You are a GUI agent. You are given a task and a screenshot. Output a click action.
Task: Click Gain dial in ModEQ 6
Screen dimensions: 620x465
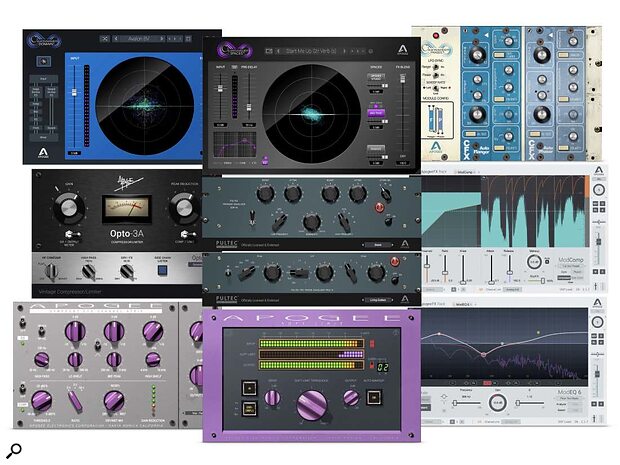pos(498,403)
